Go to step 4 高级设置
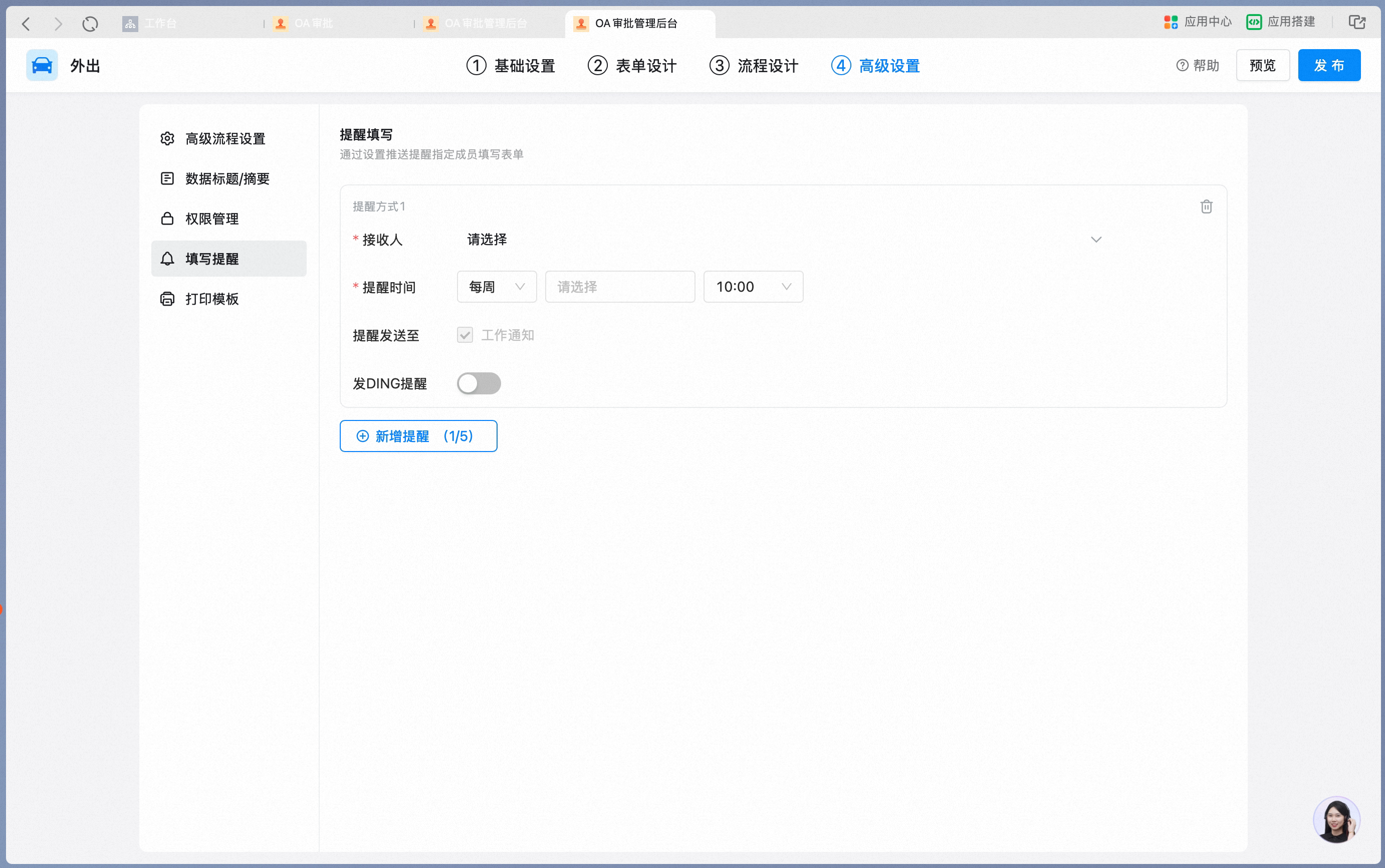The image size is (1385, 868). point(875,66)
